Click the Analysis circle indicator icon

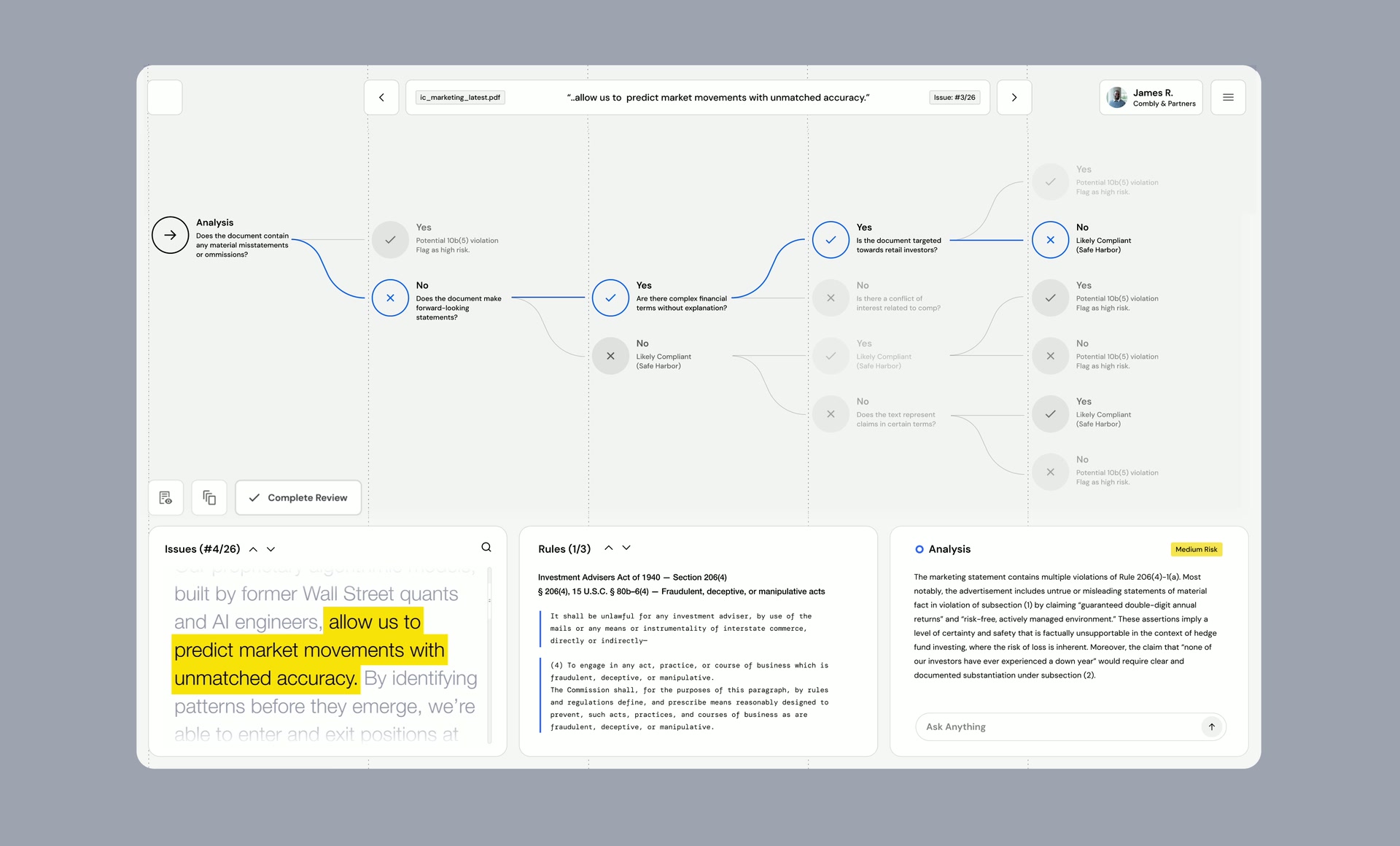[x=919, y=549]
